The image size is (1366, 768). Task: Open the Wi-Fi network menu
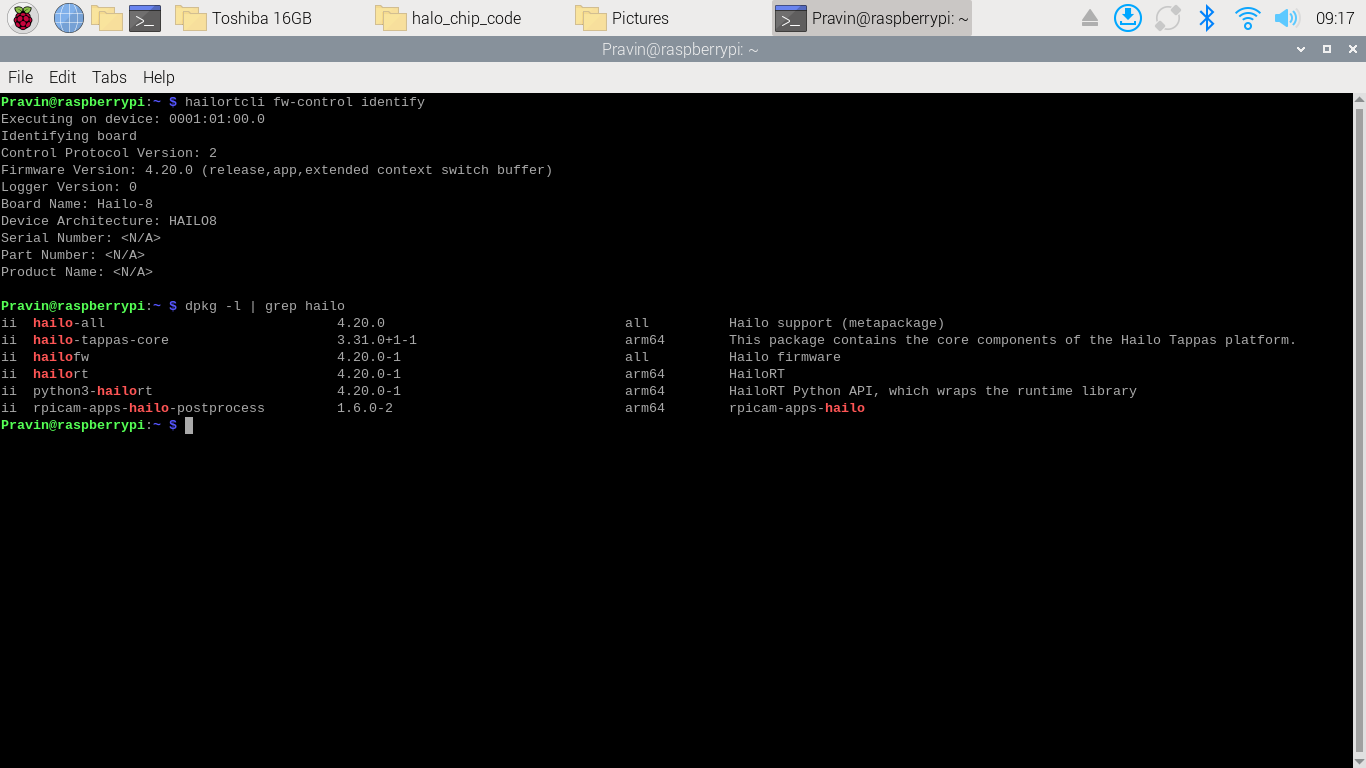[x=1247, y=18]
